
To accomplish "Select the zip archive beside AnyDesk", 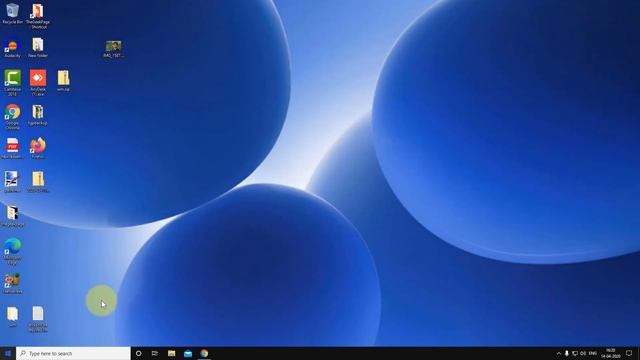I will coord(63,80).
